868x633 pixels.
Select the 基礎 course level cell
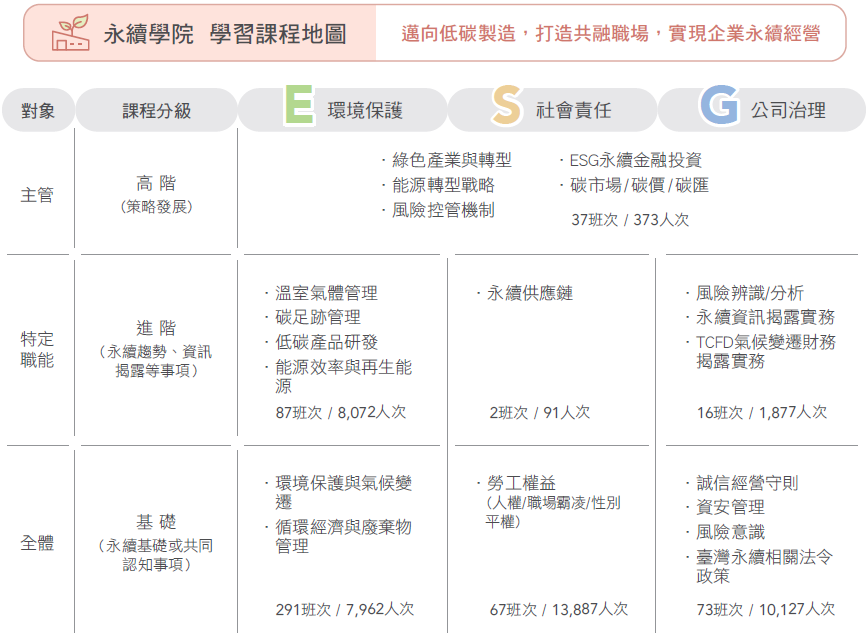point(156,542)
